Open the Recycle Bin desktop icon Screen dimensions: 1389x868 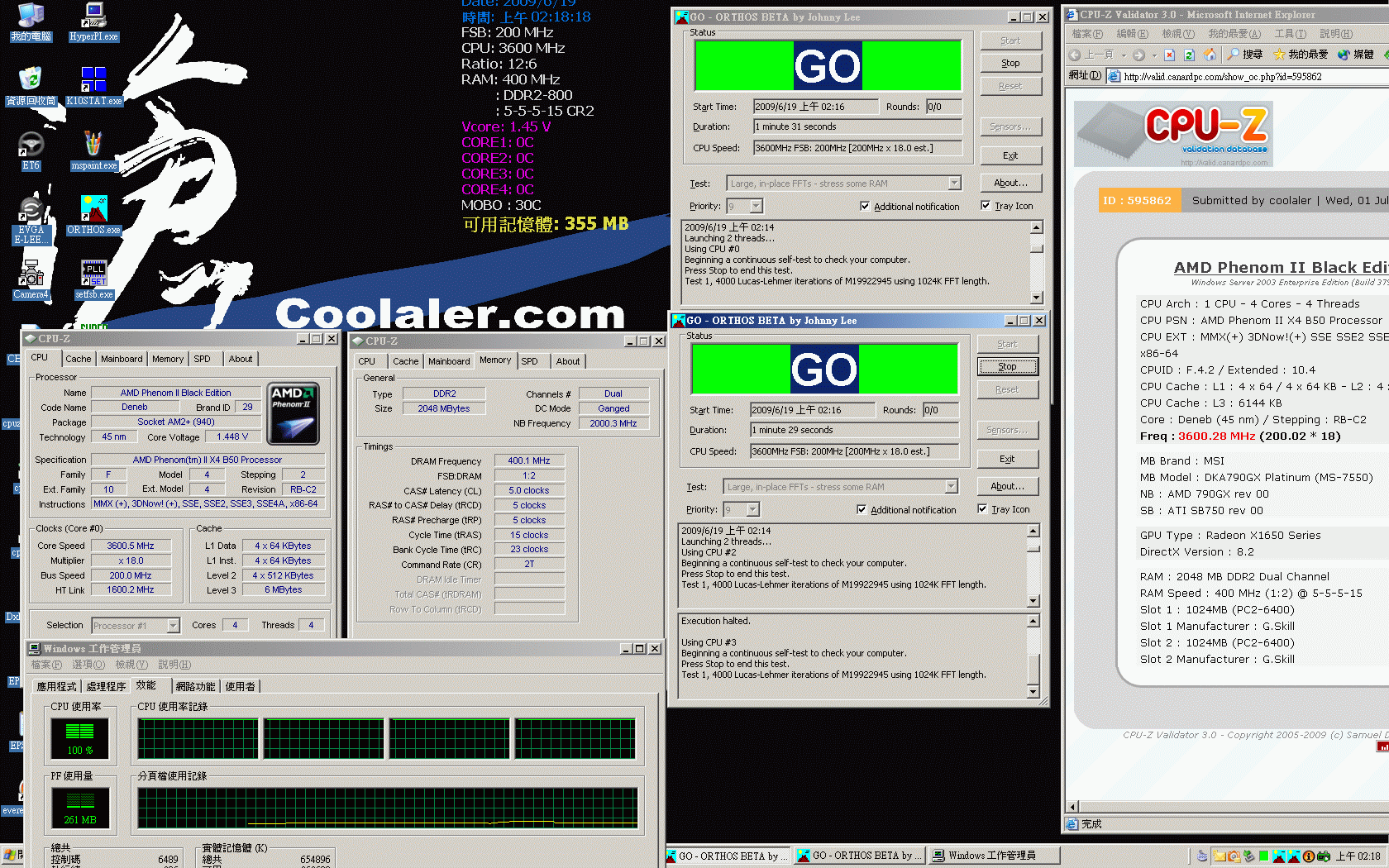[x=31, y=86]
